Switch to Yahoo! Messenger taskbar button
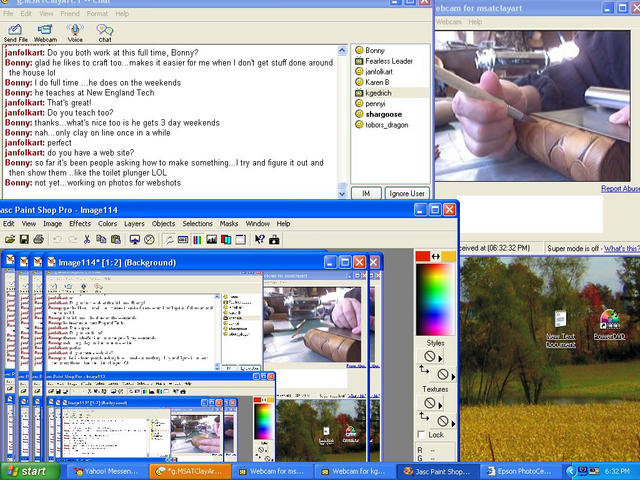Image resolution: width=640 pixels, height=480 pixels. pyautogui.click(x=107, y=471)
